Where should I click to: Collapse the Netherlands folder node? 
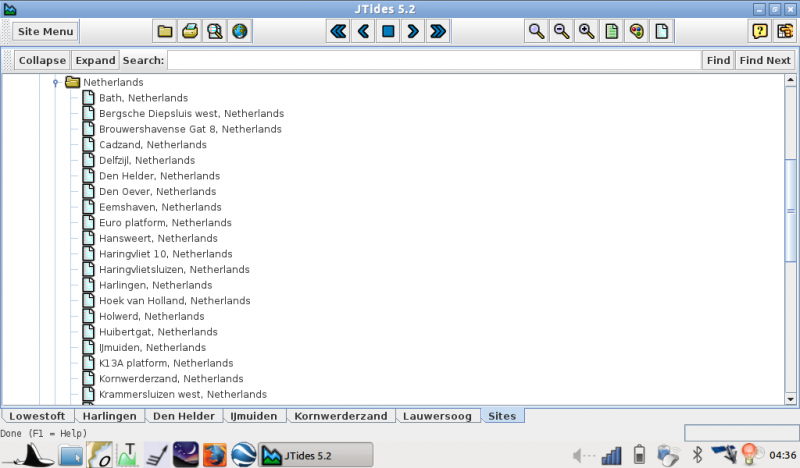pyautogui.click(x=56, y=82)
